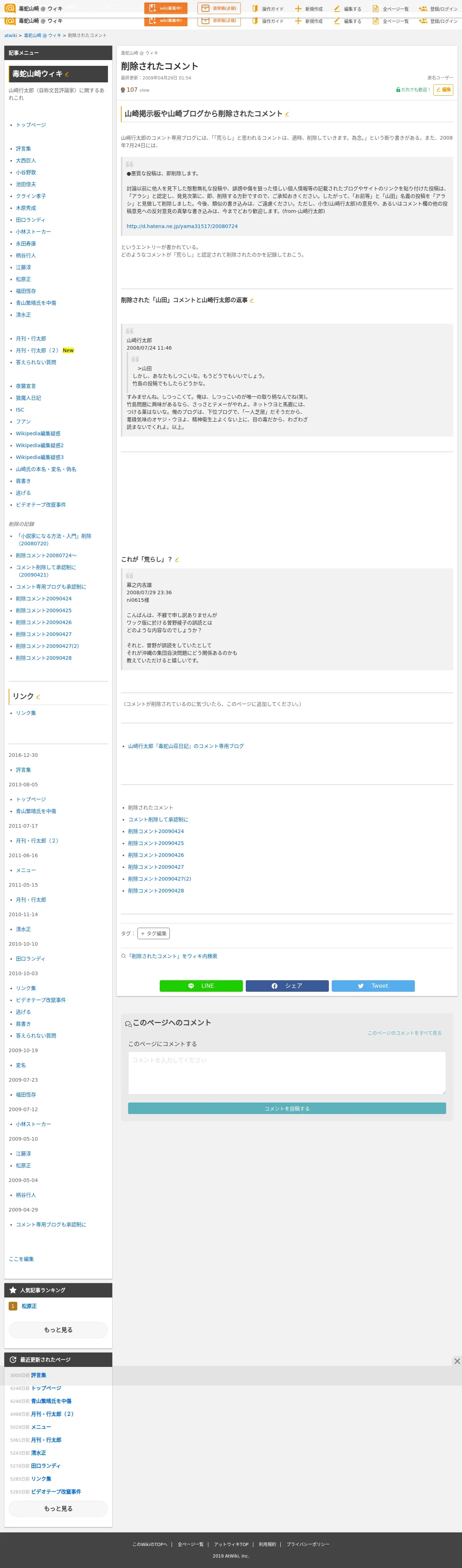Open 松原正 in the popular article ranking

click(x=29, y=1306)
